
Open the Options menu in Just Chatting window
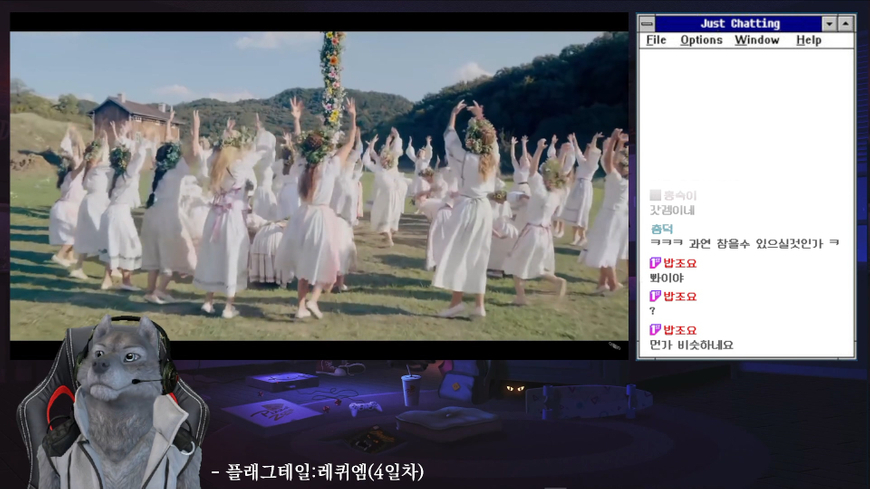(701, 40)
